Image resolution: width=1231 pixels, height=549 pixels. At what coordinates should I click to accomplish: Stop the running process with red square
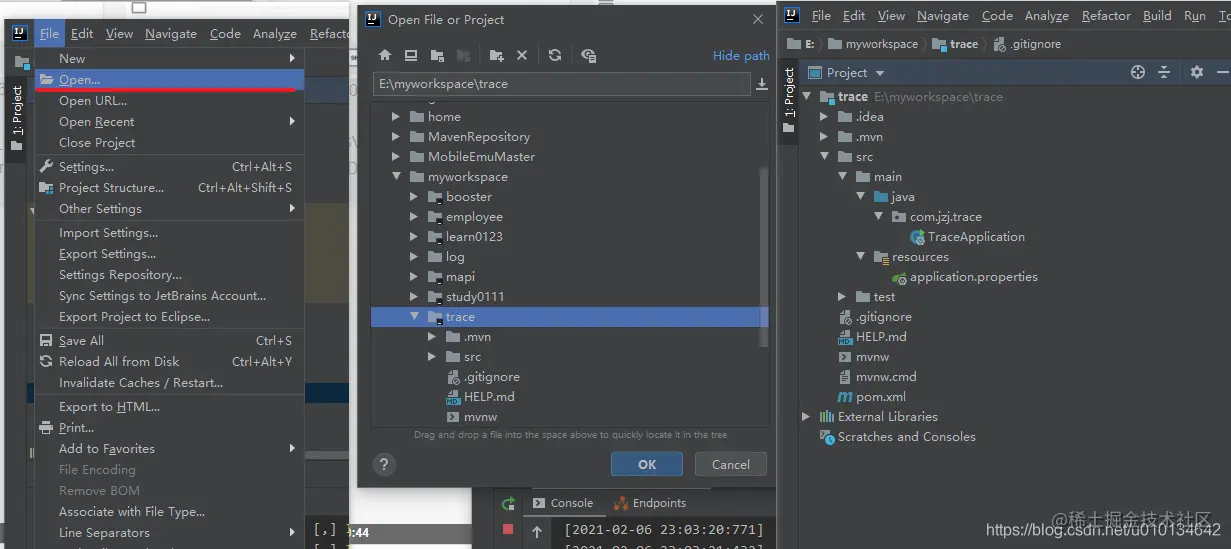tap(508, 530)
